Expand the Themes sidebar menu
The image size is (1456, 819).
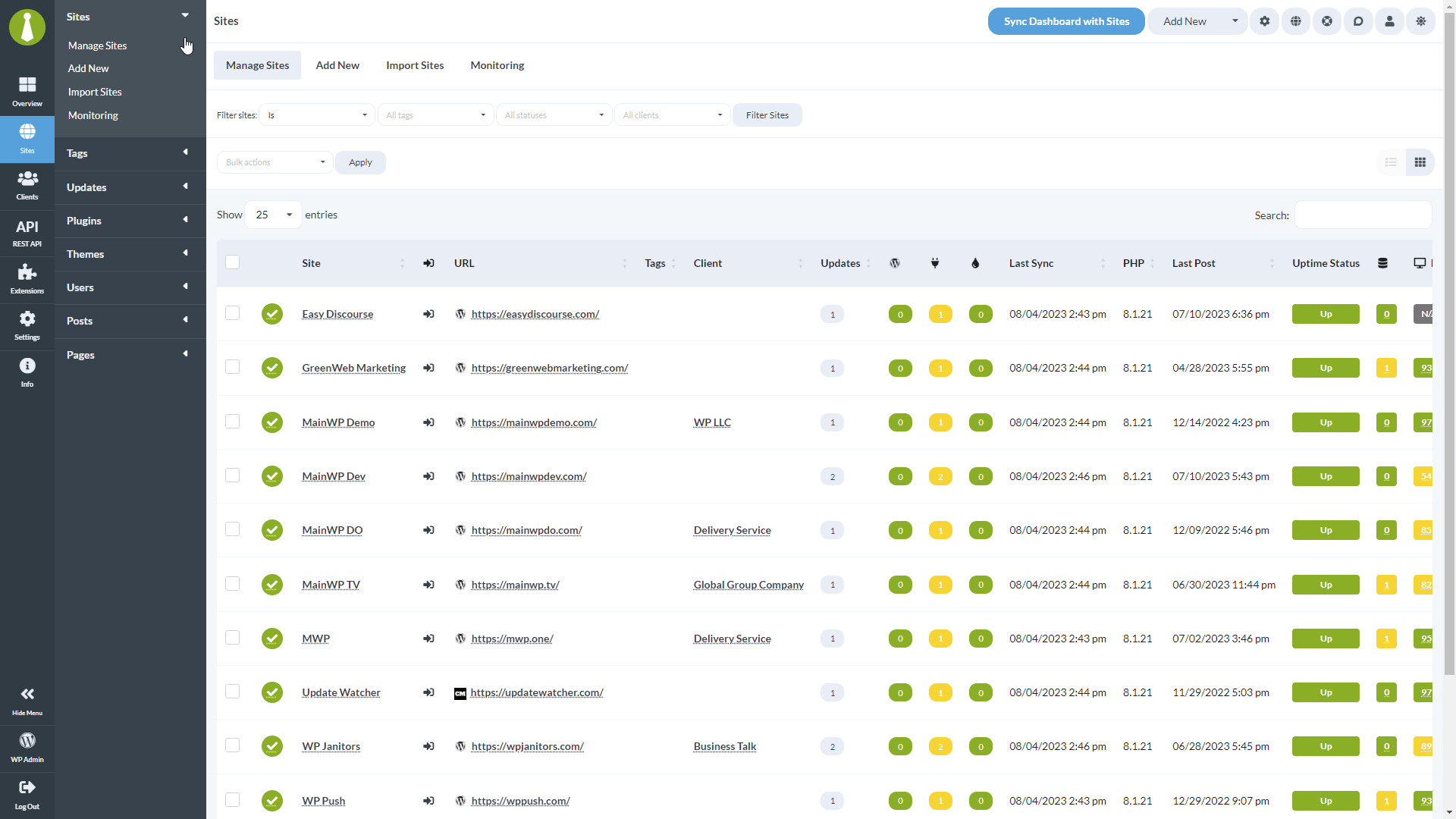click(130, 254)
